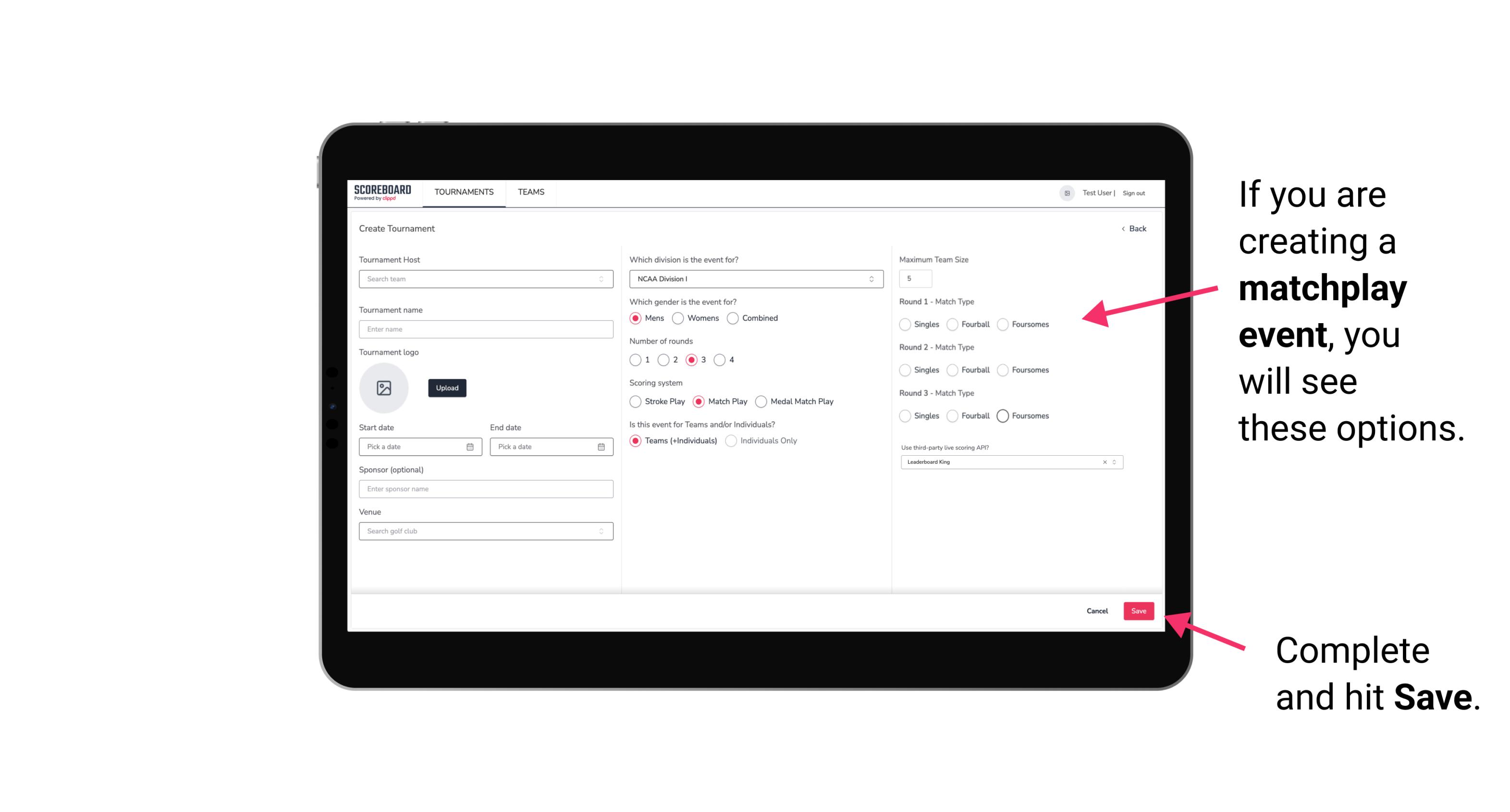Select the Womens gender radio button
The height and width of the screenshot is (812, 1510).
click(678, 318)
